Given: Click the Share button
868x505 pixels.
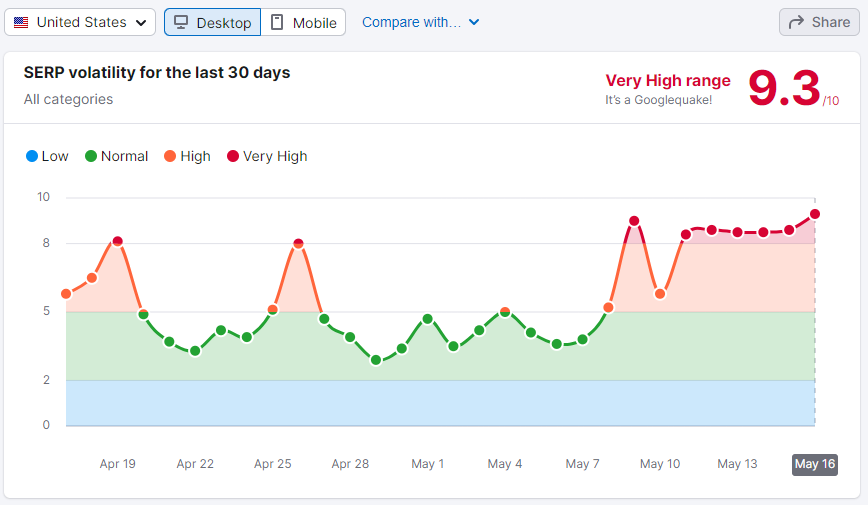Looking at the screenshot, I should pos(819,22).
